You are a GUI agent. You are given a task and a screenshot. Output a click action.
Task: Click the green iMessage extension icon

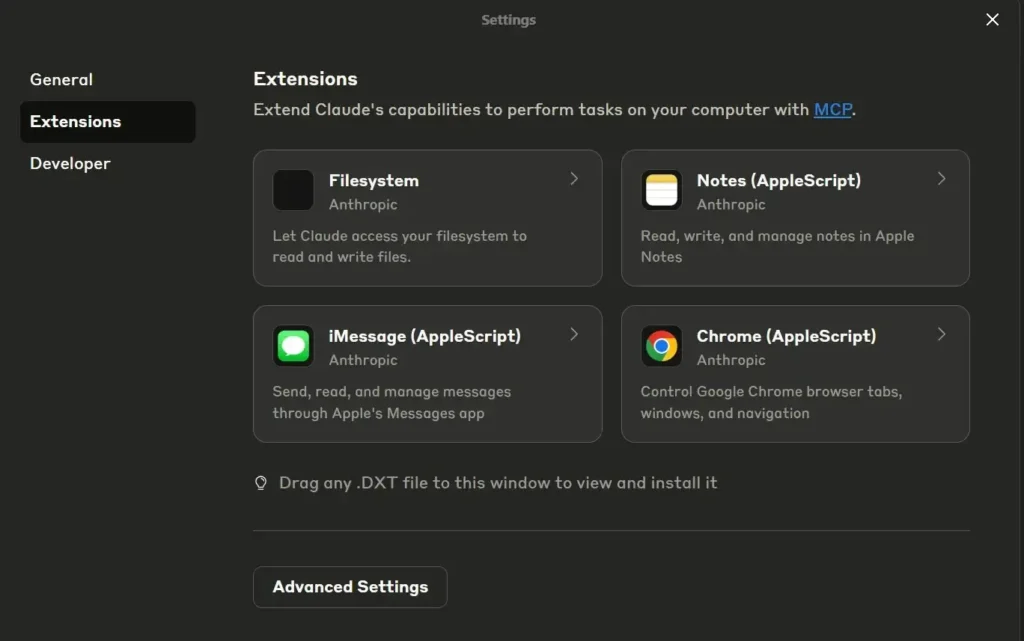(293, 346)
